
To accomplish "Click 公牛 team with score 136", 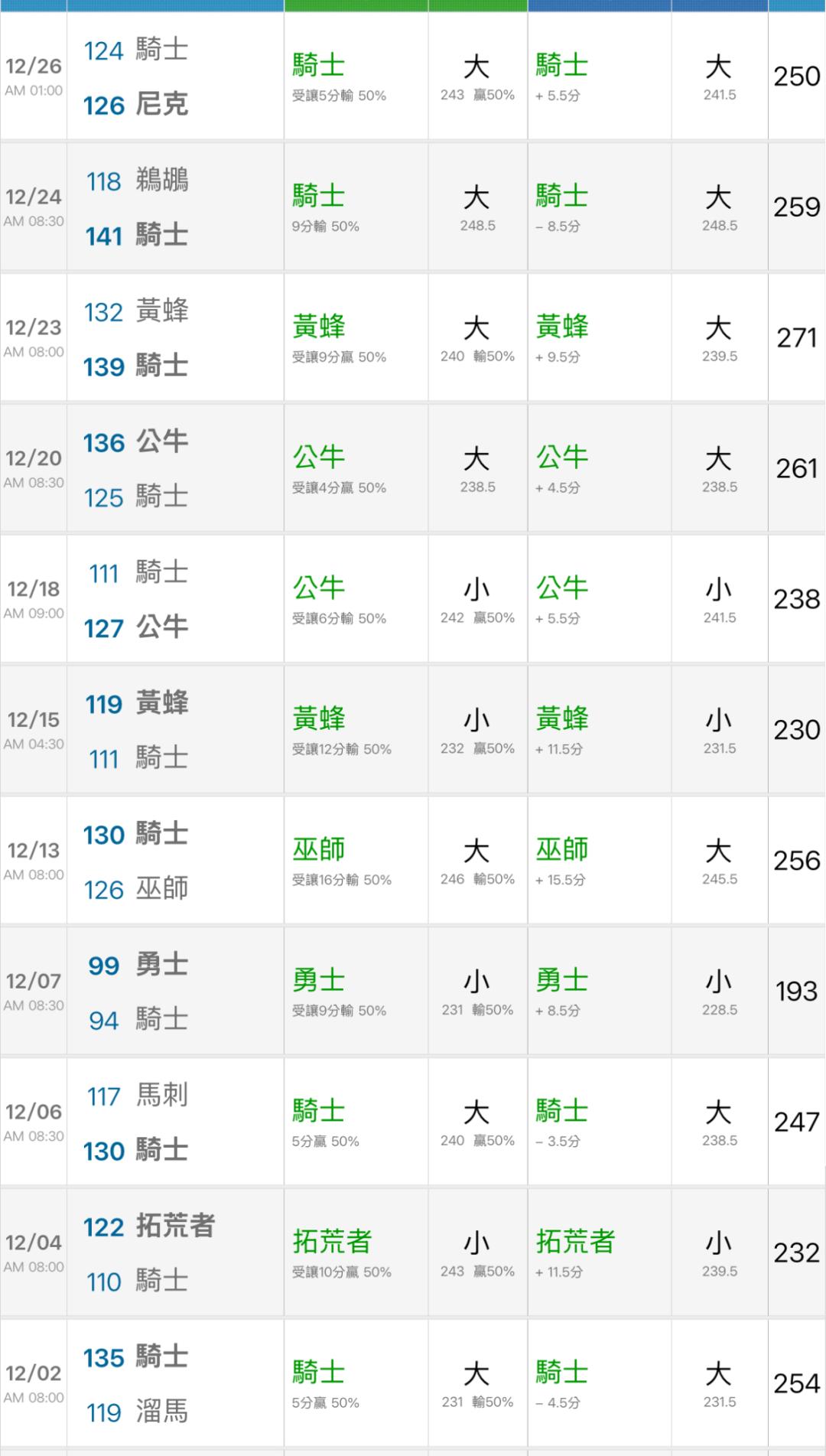I will click(161, 443).
